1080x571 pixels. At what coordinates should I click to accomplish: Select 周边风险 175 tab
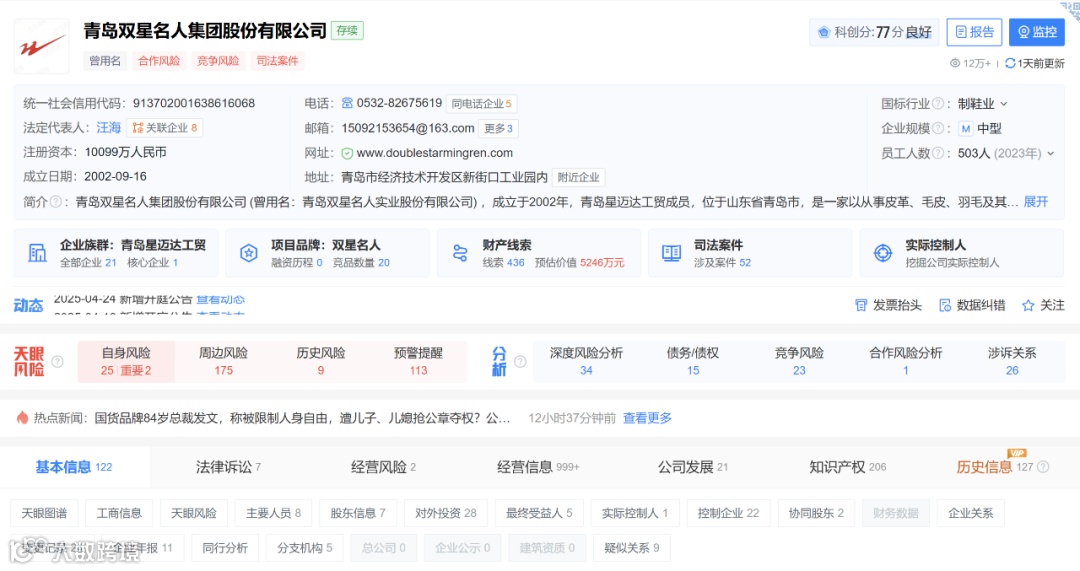click(x=223, y=362)
